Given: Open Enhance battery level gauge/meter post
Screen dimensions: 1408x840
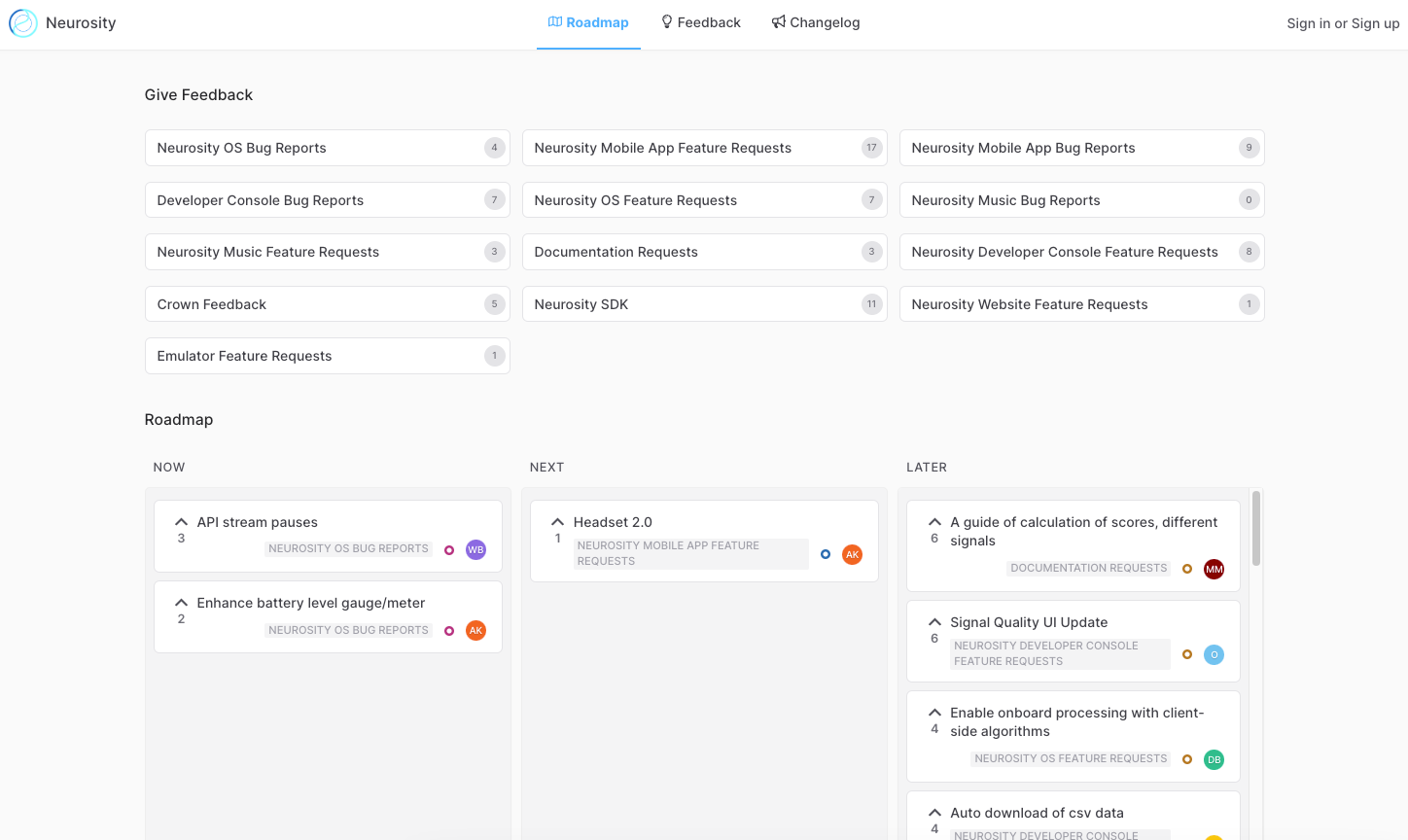Looking at the screenshot, I should coord(311,603).
